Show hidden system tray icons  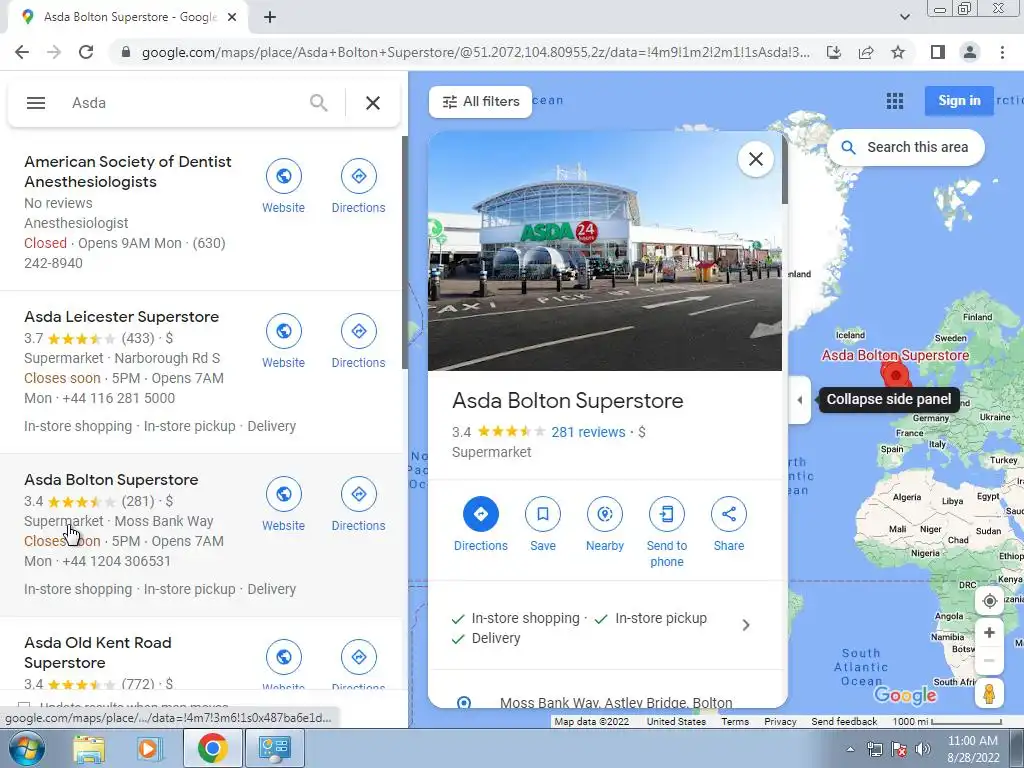pyautogui.click(x=850, y=749)
